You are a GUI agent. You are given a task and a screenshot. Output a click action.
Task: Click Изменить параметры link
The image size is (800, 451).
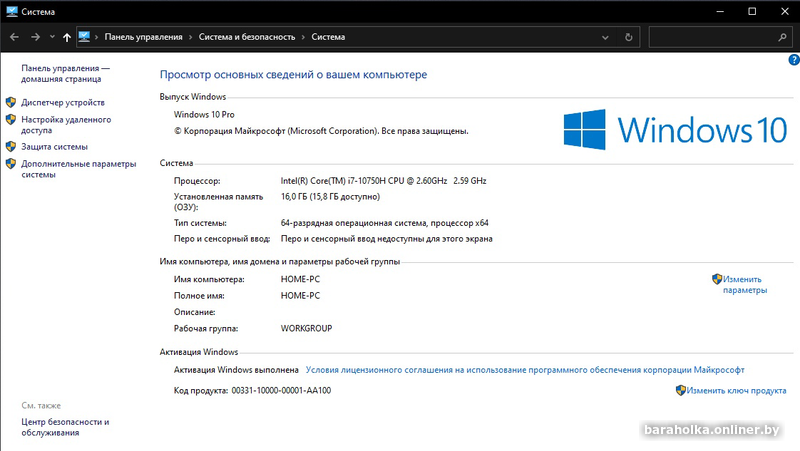[x=745, y=285]
